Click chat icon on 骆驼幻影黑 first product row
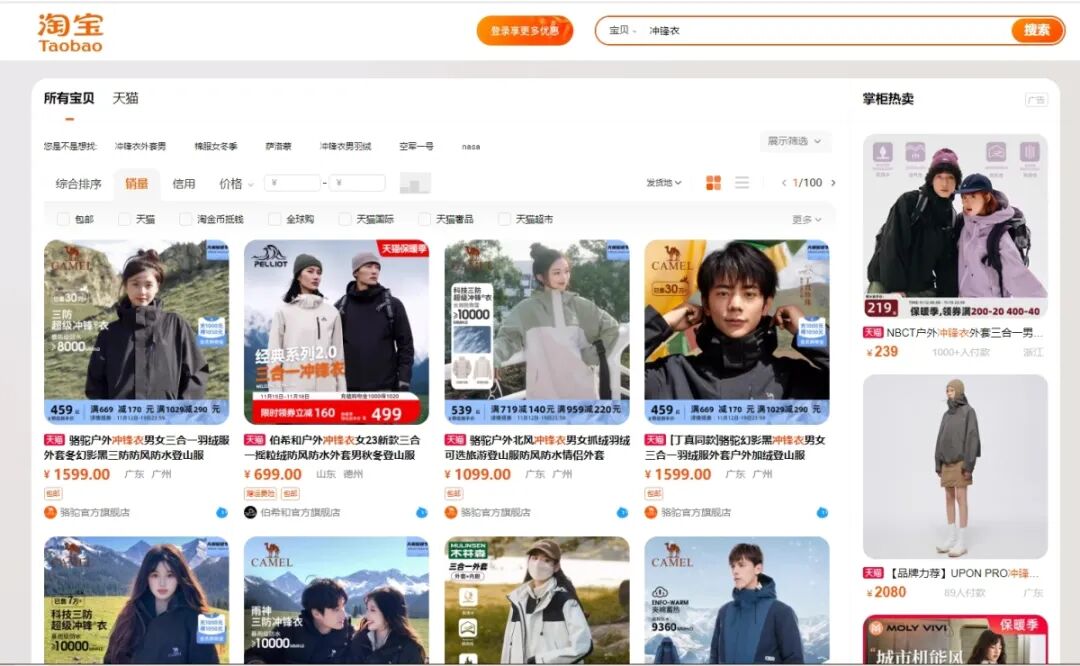This screenshot has height=666, width=1080. point(222,512)
